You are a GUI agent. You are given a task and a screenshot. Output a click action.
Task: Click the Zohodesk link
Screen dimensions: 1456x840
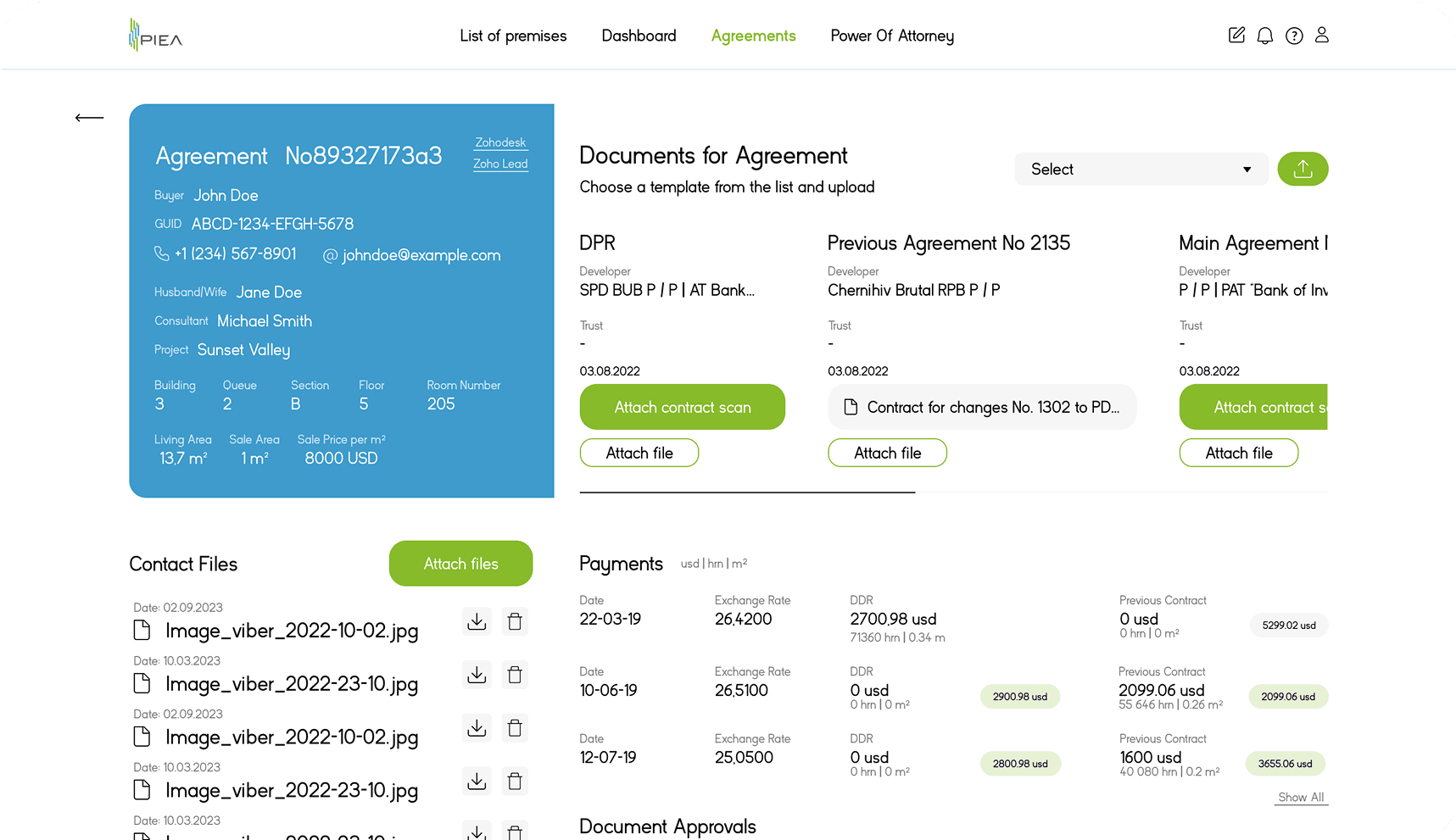pyautogui.click(x=500, y=142)
